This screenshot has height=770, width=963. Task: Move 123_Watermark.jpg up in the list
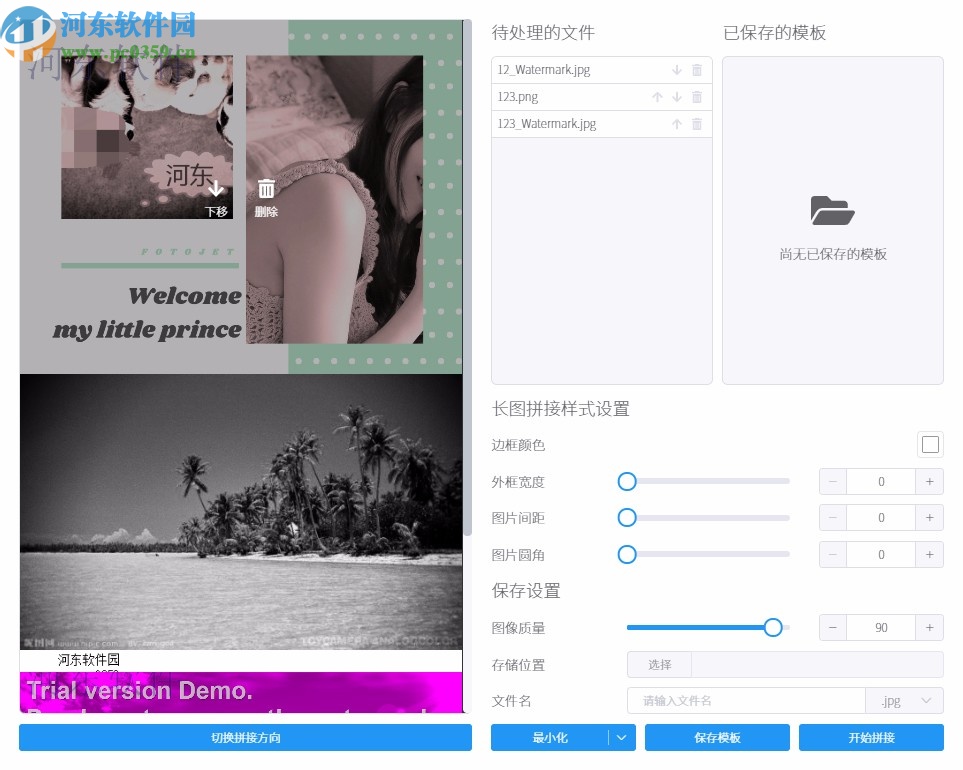click(x=677, y=124)
